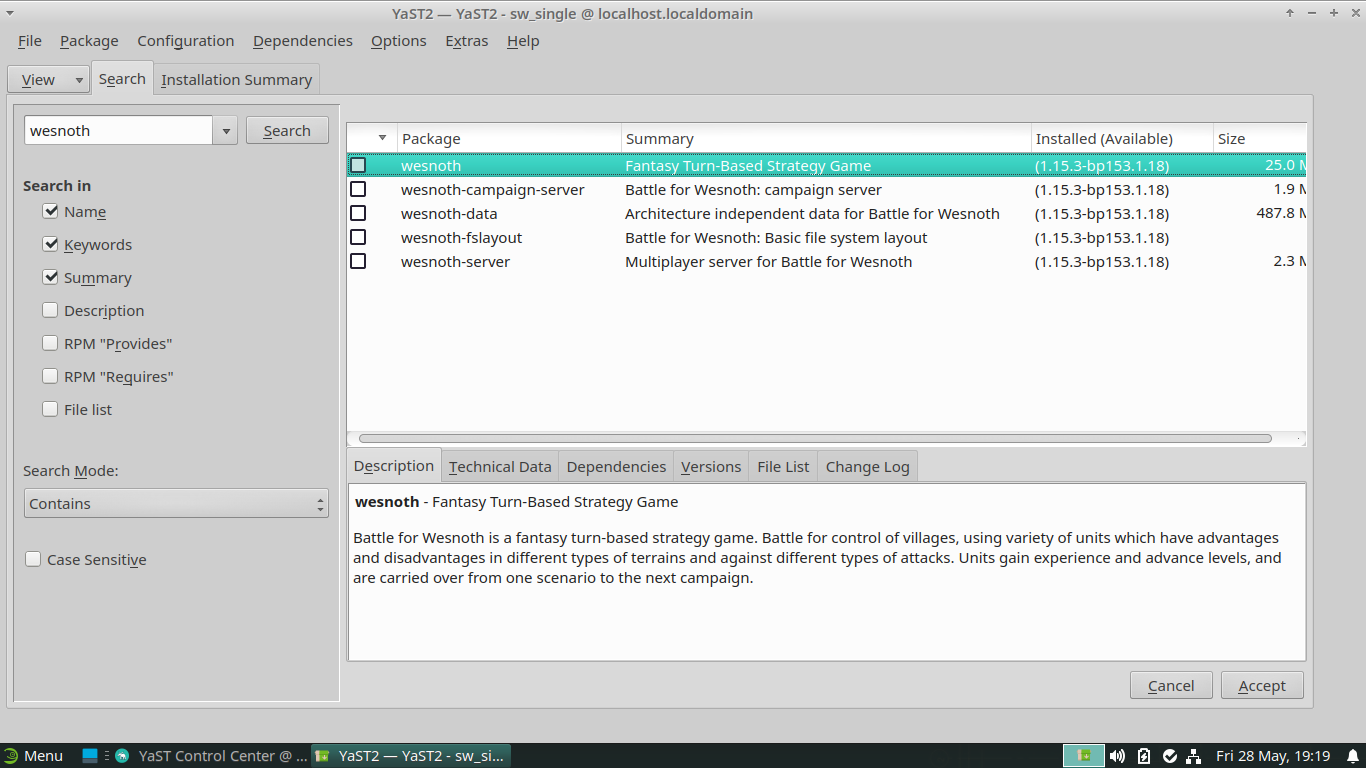Uncheck the Summary search checkbox
The width and height of the screenshot is (1366, 768).
coord(50,278)
